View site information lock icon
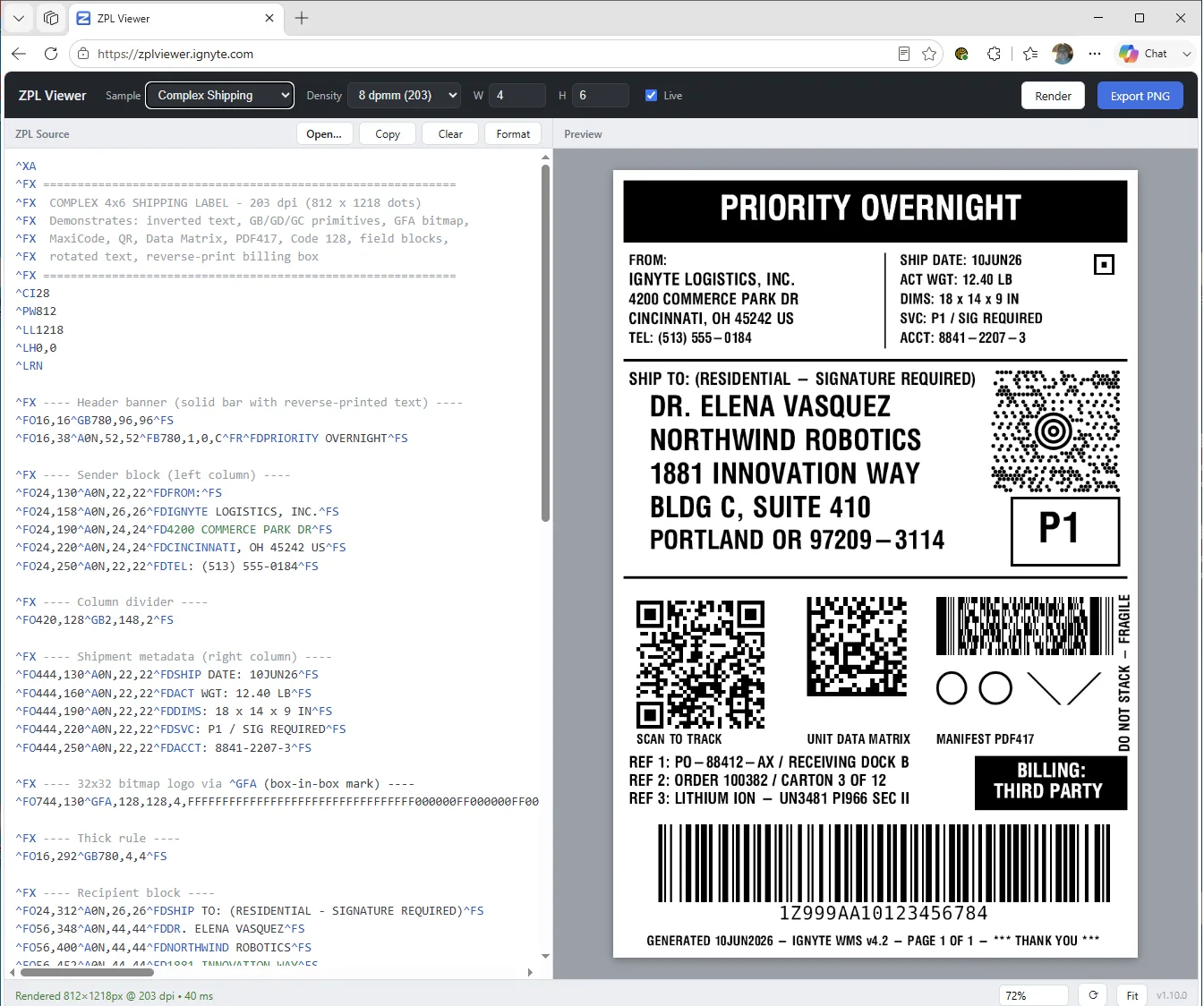Screen dimensions: 1204x1006 [x=83, y=54]
